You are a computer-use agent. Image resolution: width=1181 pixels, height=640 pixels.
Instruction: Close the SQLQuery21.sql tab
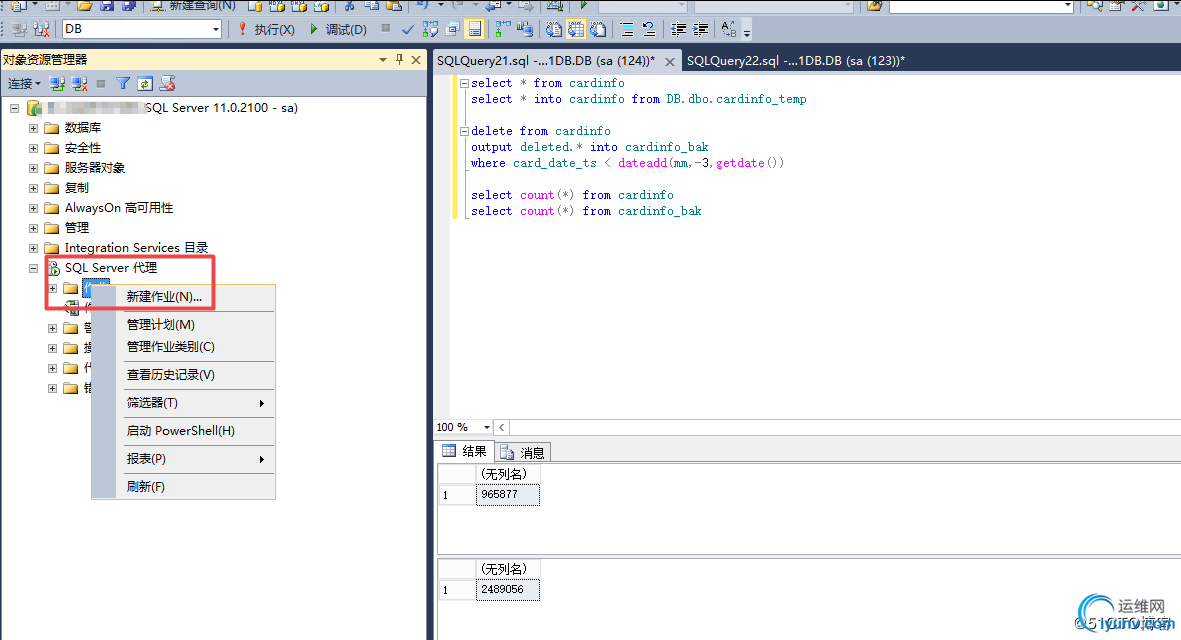point(670,62)
